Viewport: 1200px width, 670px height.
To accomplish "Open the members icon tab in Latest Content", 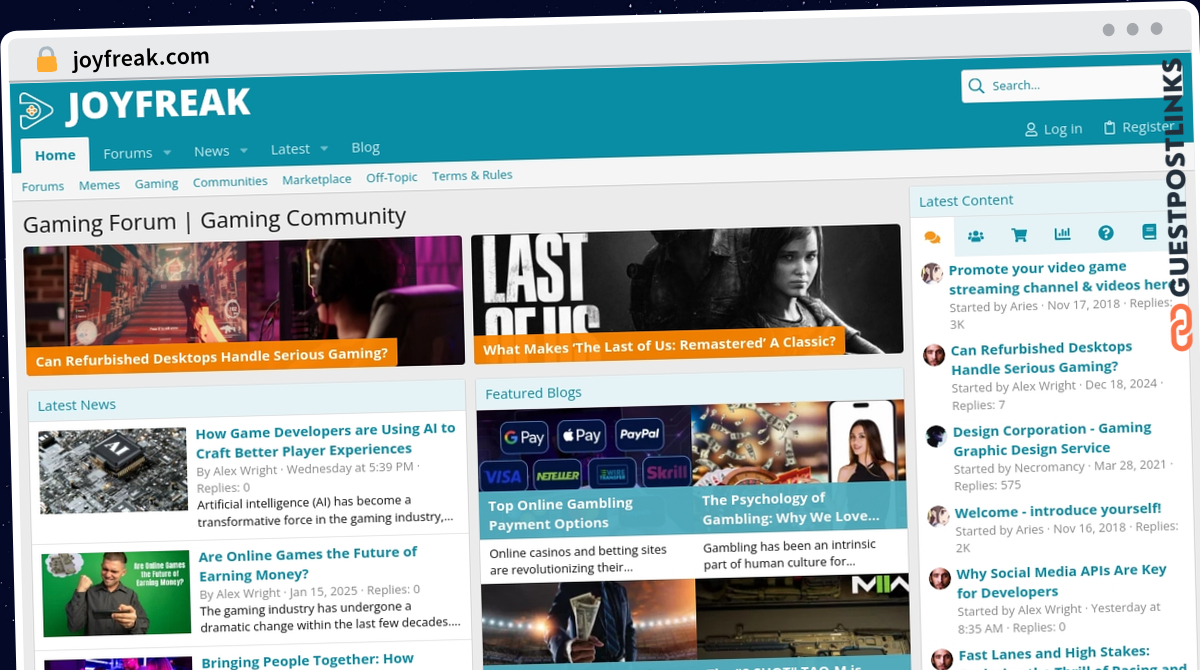I will (976, 236).
